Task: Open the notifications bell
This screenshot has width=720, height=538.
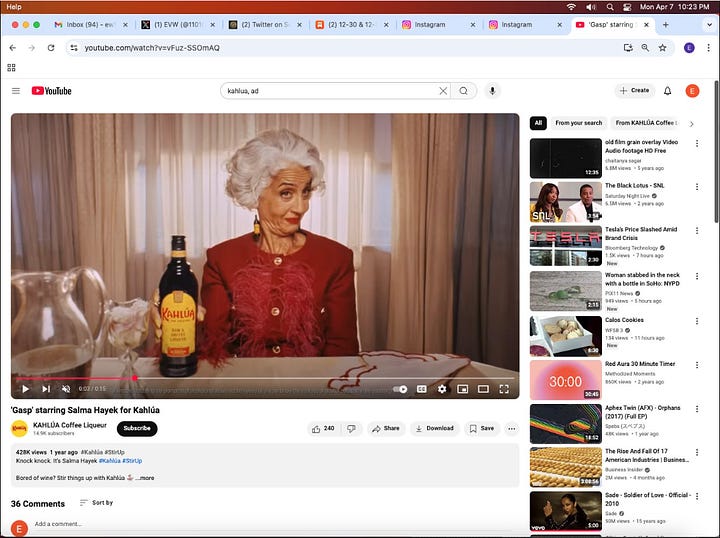Action: (x=668, y=91)
